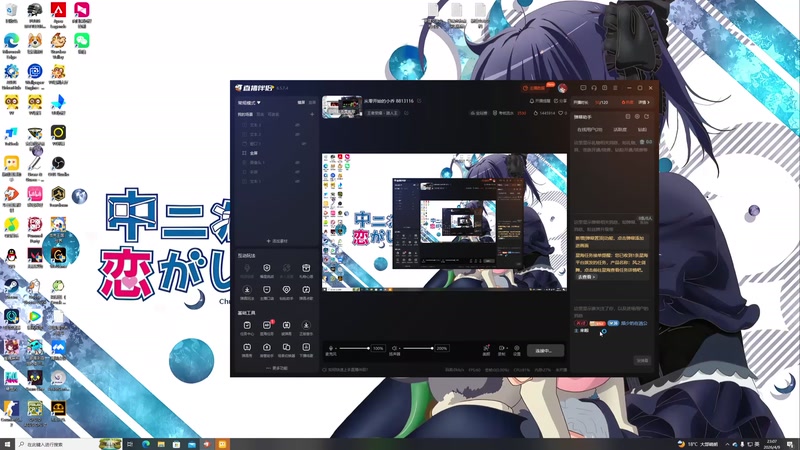The height and width of the screenshot is (450, 800).
Task: Toggle visibility of the 窗口1 source
Action: 304,143
